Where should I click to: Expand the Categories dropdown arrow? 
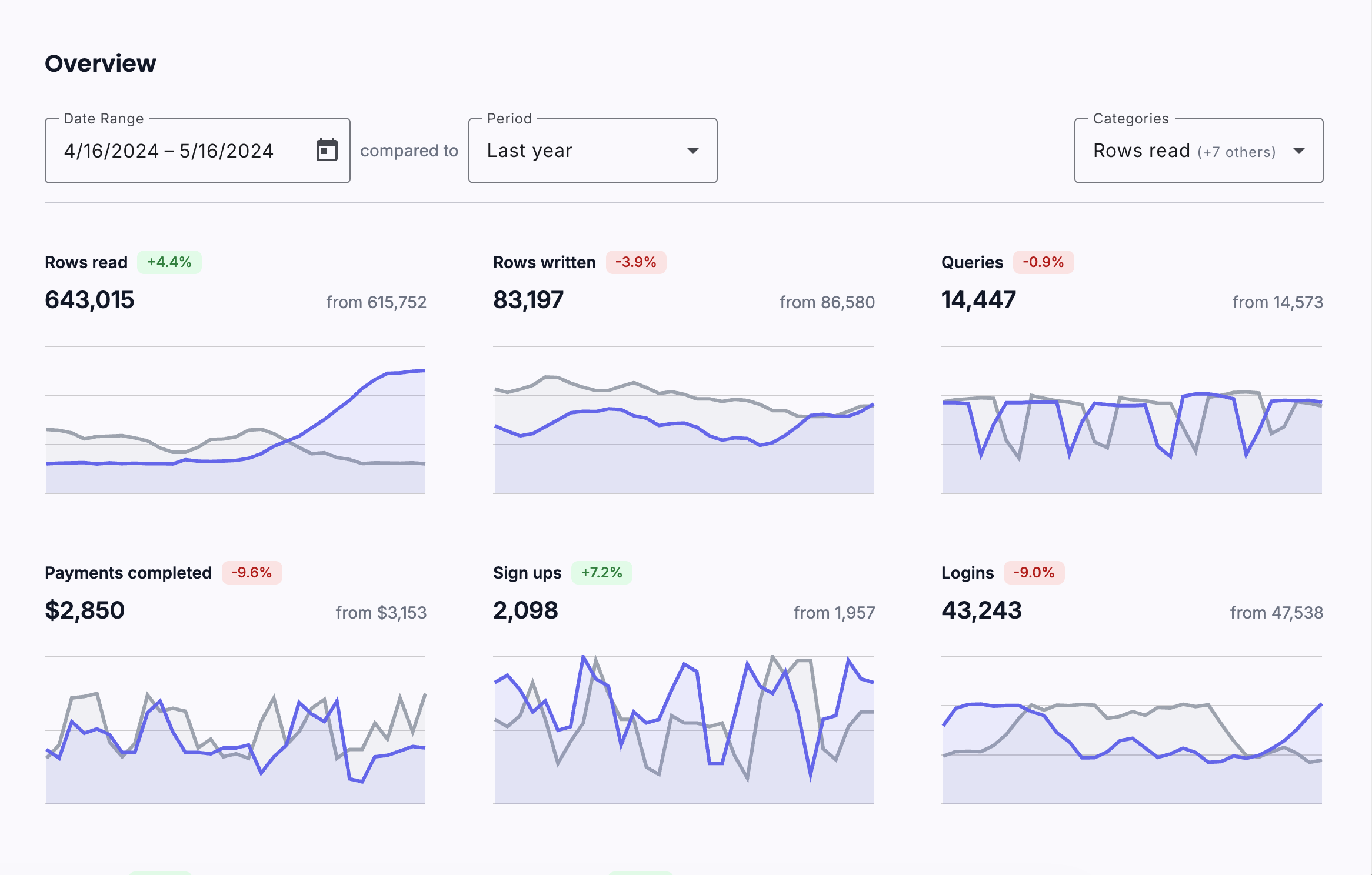1299,151
